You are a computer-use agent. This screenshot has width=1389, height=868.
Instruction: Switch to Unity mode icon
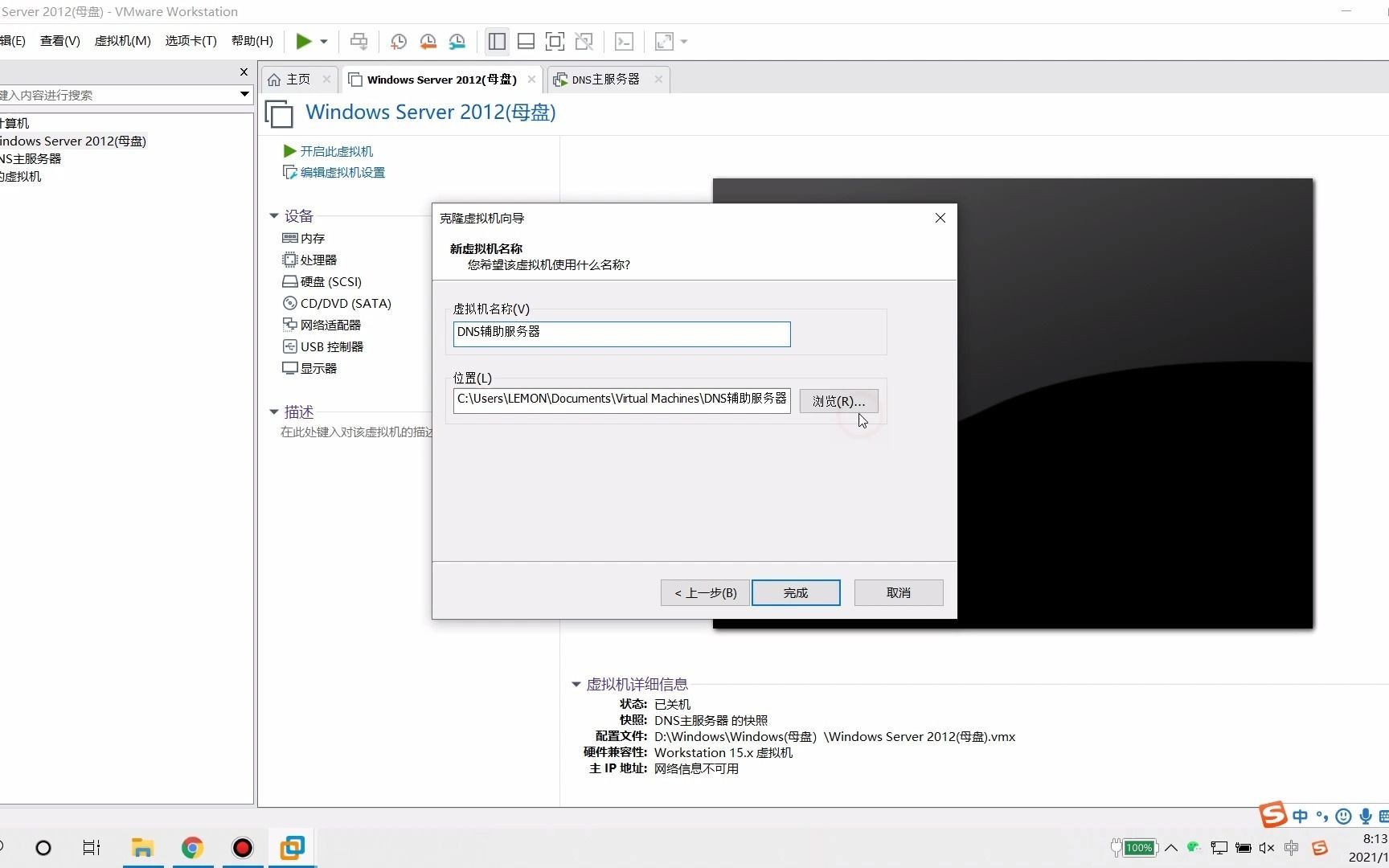(584, 41)
